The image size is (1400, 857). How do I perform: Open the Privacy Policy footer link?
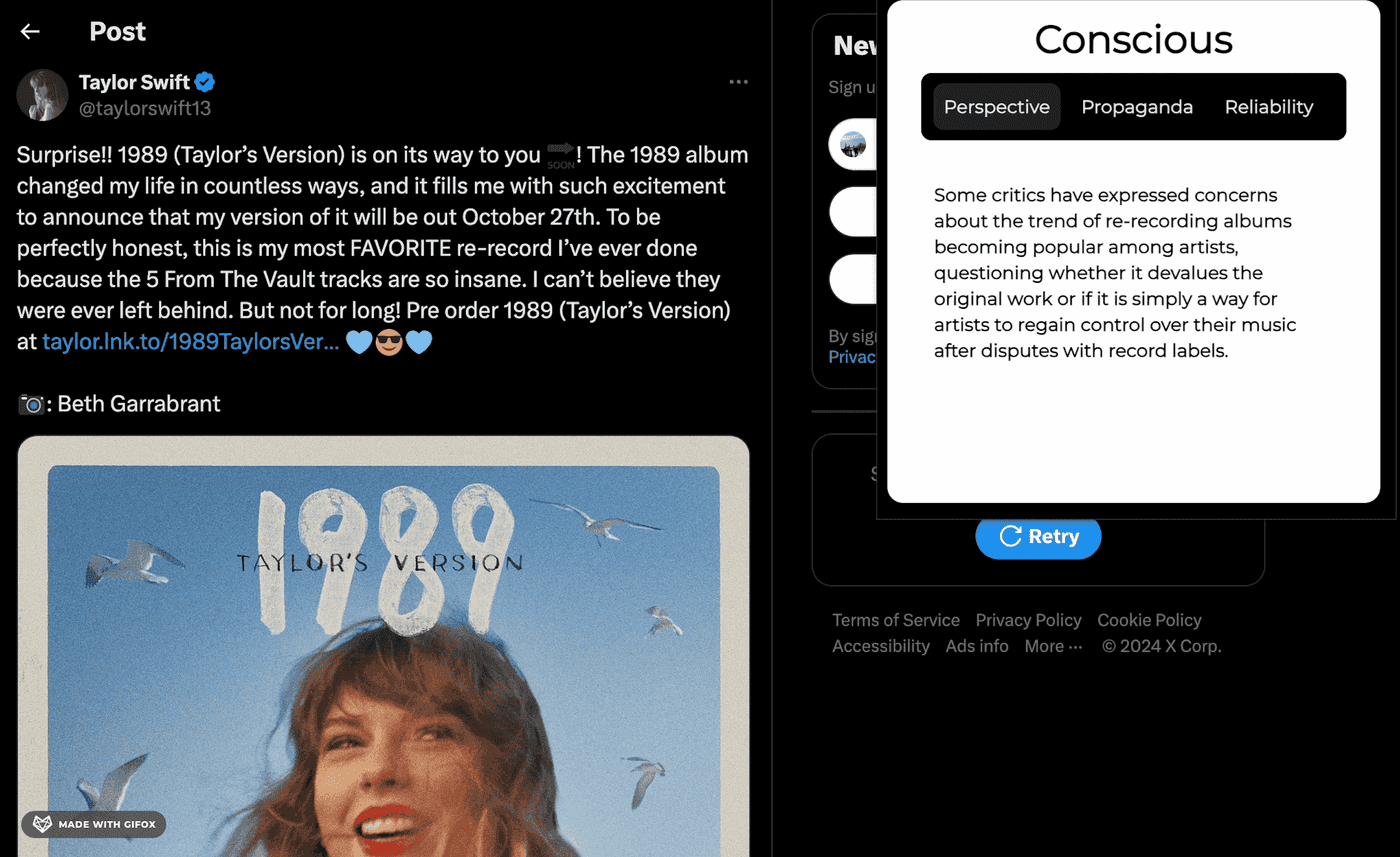(1028, 620)
